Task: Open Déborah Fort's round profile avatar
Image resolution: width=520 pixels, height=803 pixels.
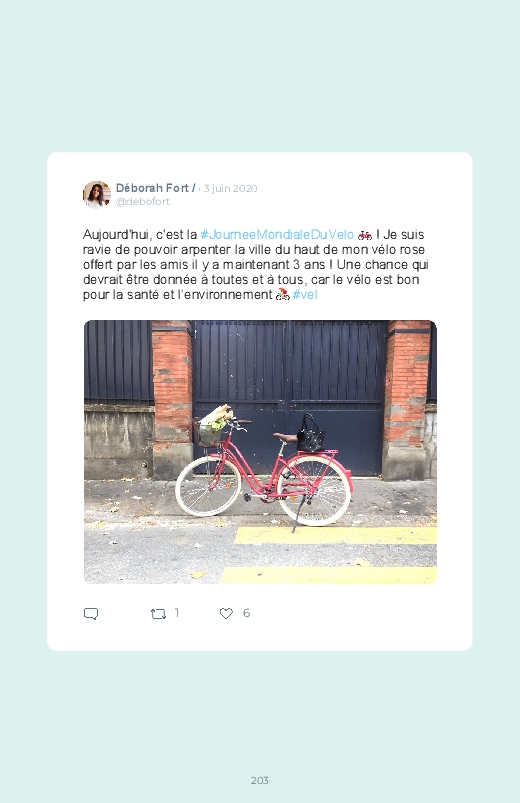Action: [x=97, y=195]
